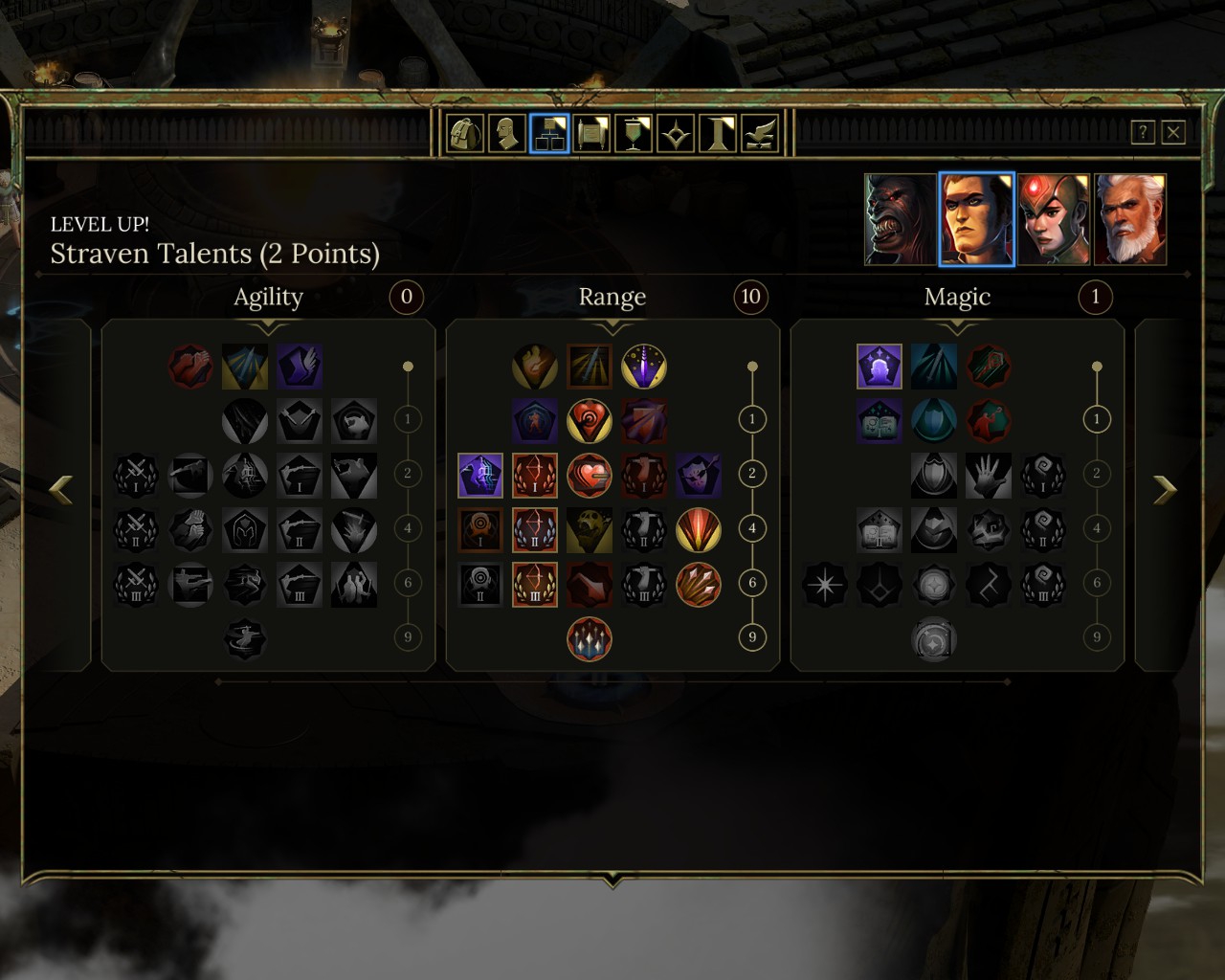
Task: Select the red-gem helmeted woman portrait
Action: 1054,219
